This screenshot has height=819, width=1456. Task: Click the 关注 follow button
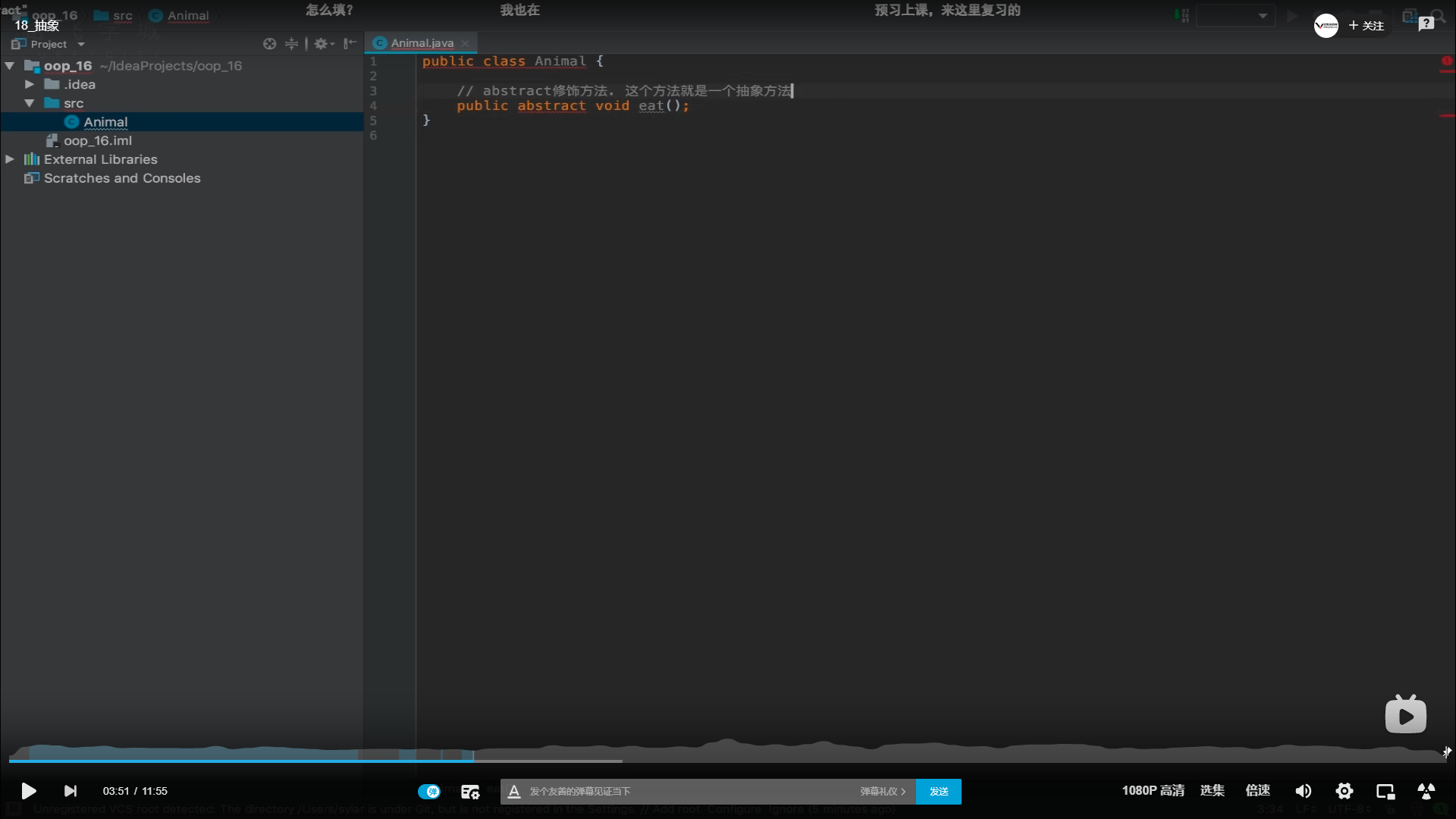click(1367, 26)
